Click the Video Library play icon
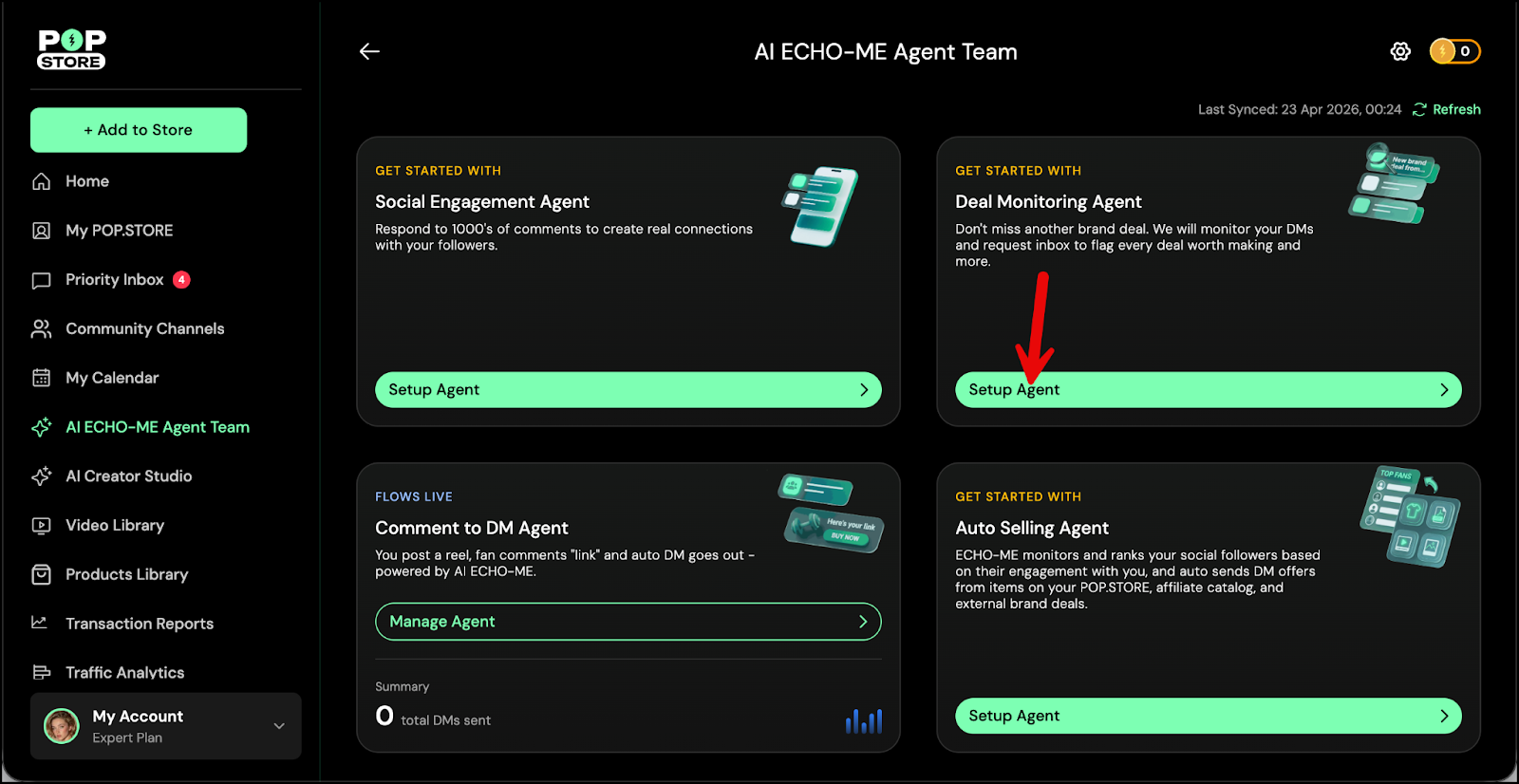 (x=41, y=526)
